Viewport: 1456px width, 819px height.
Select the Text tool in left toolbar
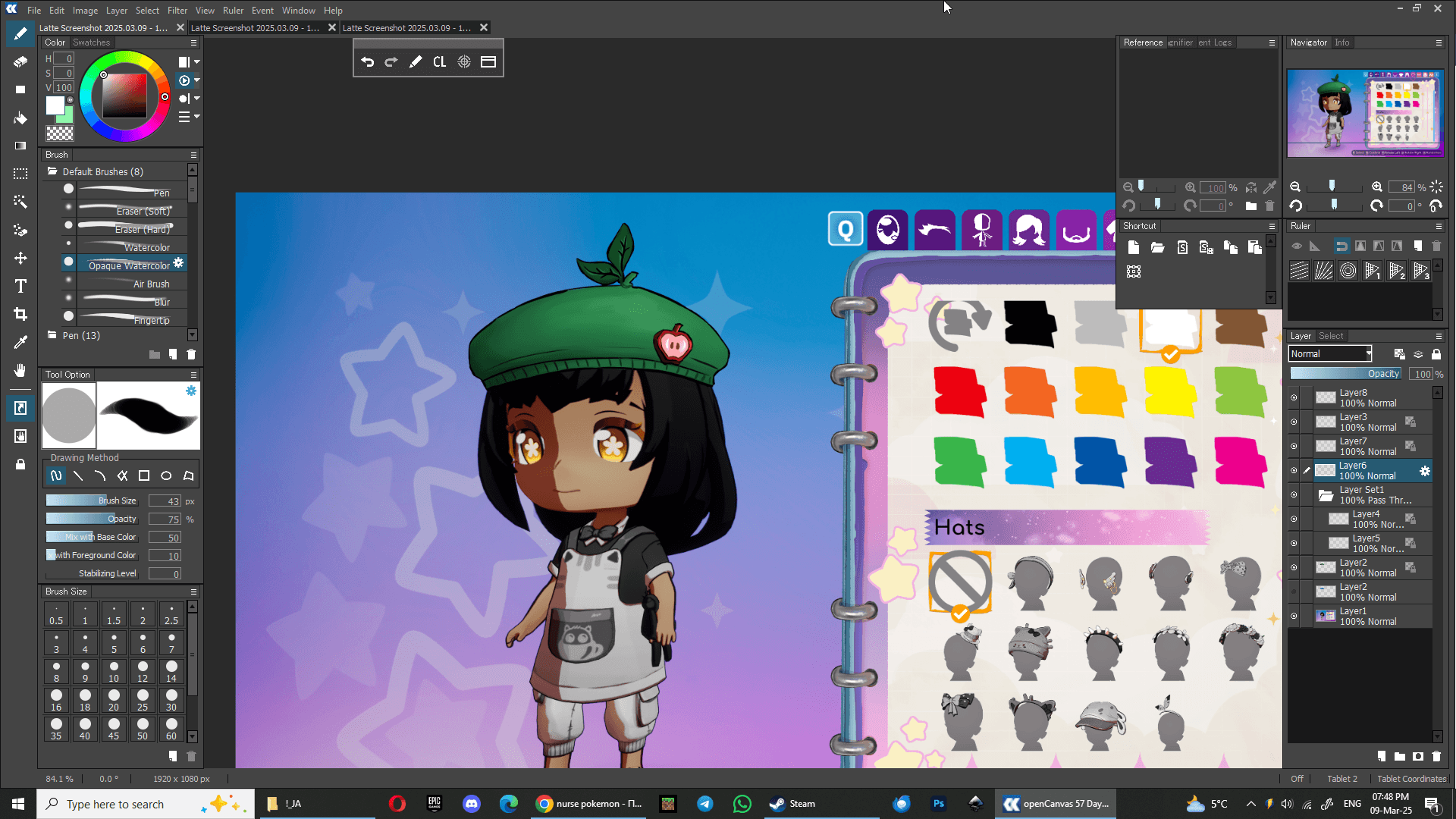point(20,286)
